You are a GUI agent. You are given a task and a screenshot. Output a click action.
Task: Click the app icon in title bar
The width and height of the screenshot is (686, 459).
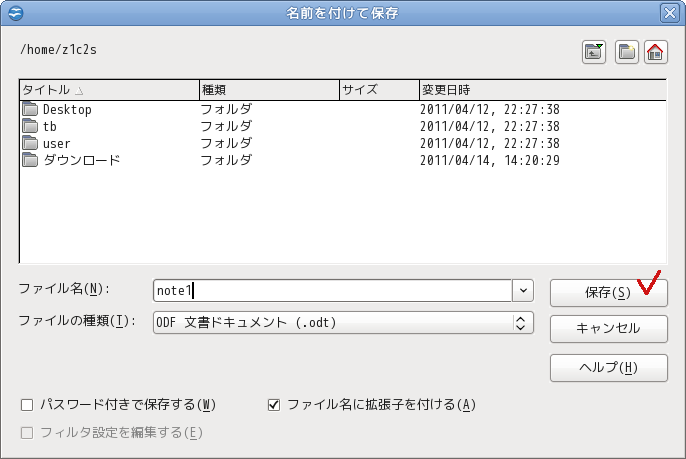[x=16, y=13]
